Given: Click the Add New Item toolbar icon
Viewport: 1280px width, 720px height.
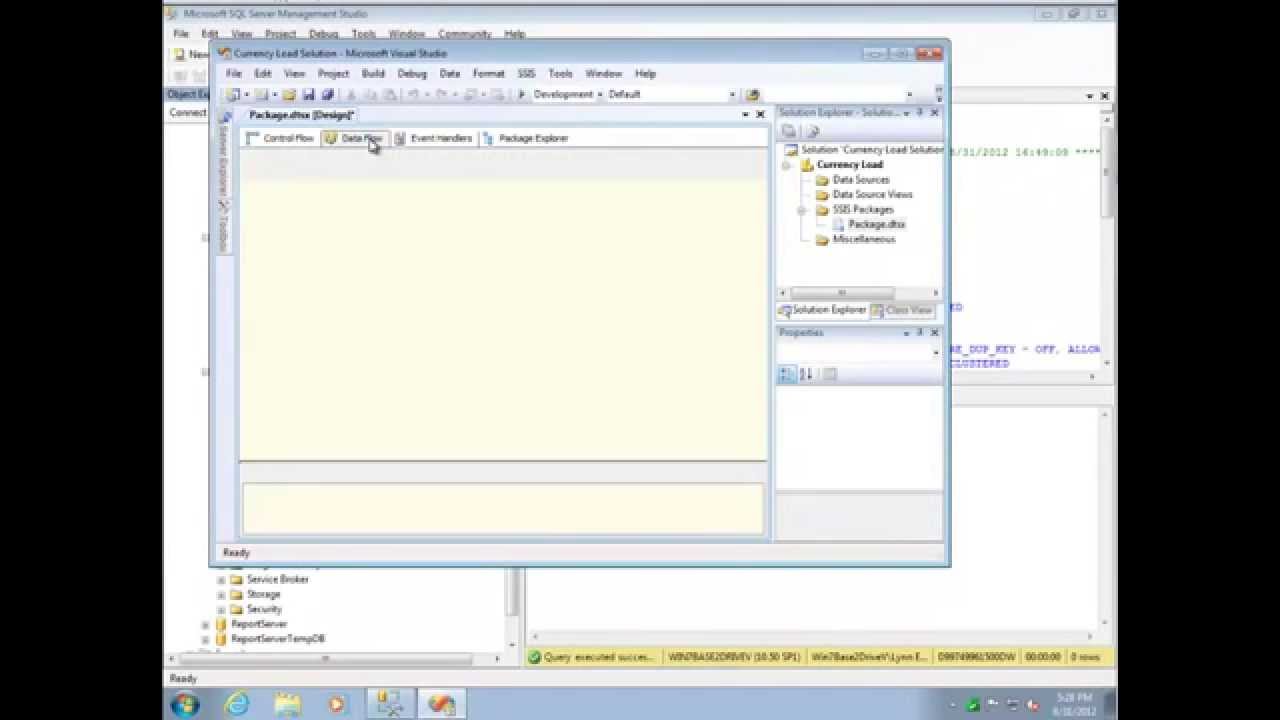Looking at the screenshot, I should coord(262,95).
